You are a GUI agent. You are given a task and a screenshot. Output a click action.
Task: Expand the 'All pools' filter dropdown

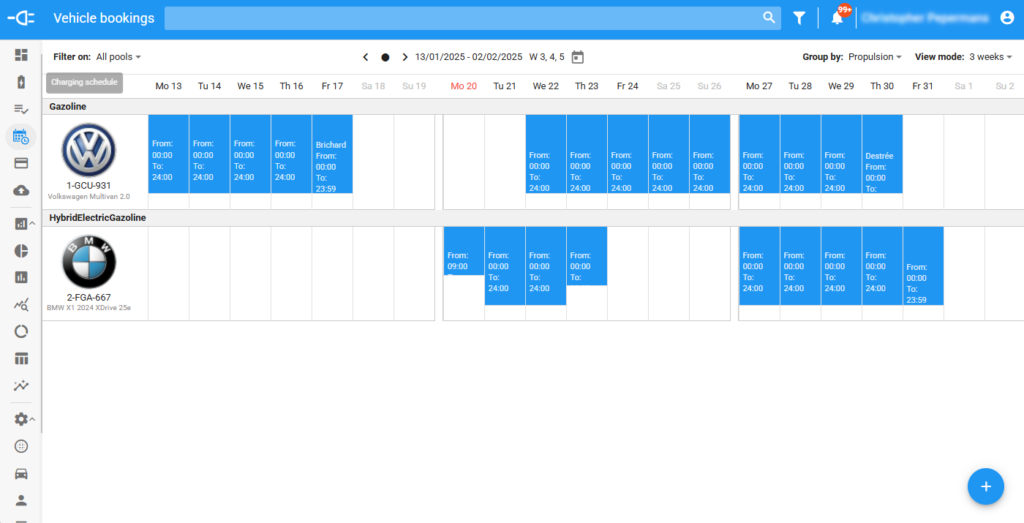[119, 57]
